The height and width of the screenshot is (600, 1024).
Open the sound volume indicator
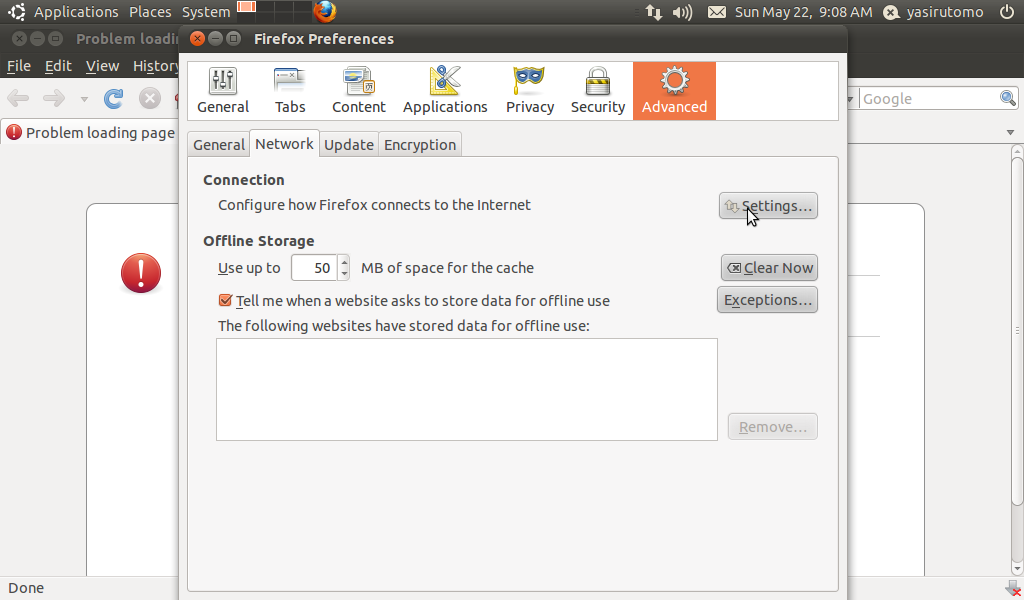682,12
